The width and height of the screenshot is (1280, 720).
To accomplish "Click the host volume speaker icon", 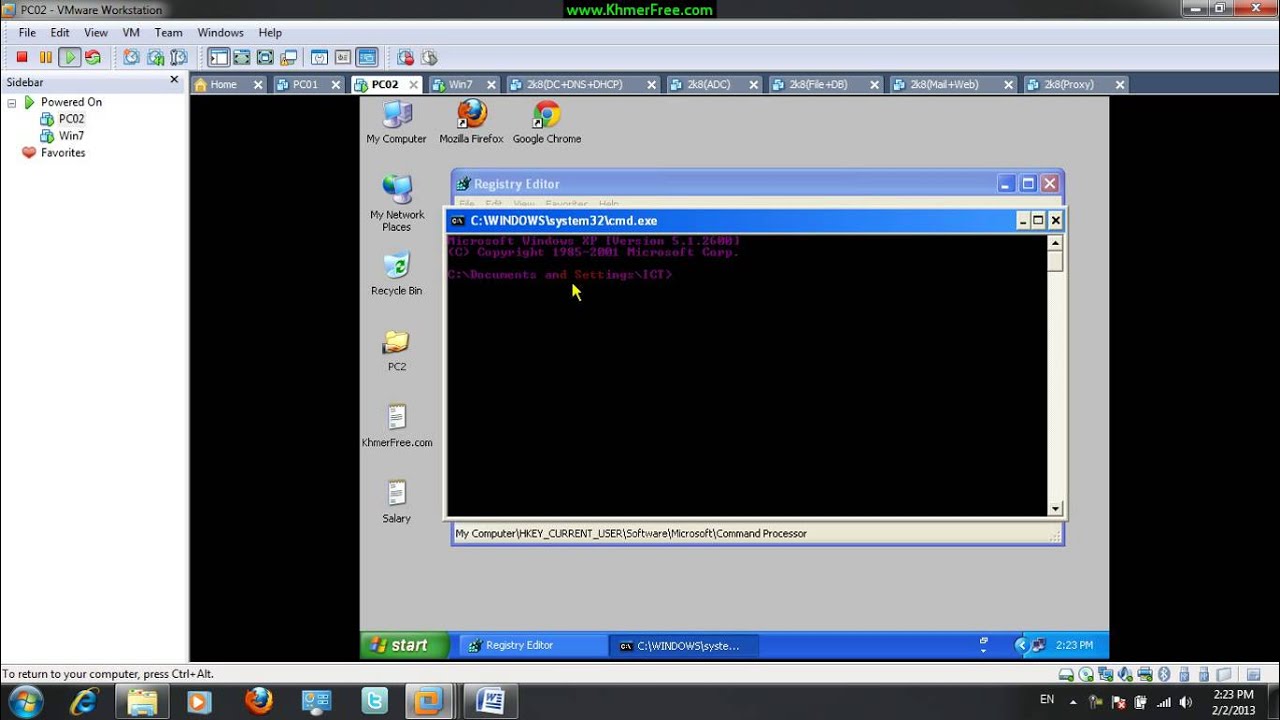I will pyautogui.click(x=1185, y=702).
